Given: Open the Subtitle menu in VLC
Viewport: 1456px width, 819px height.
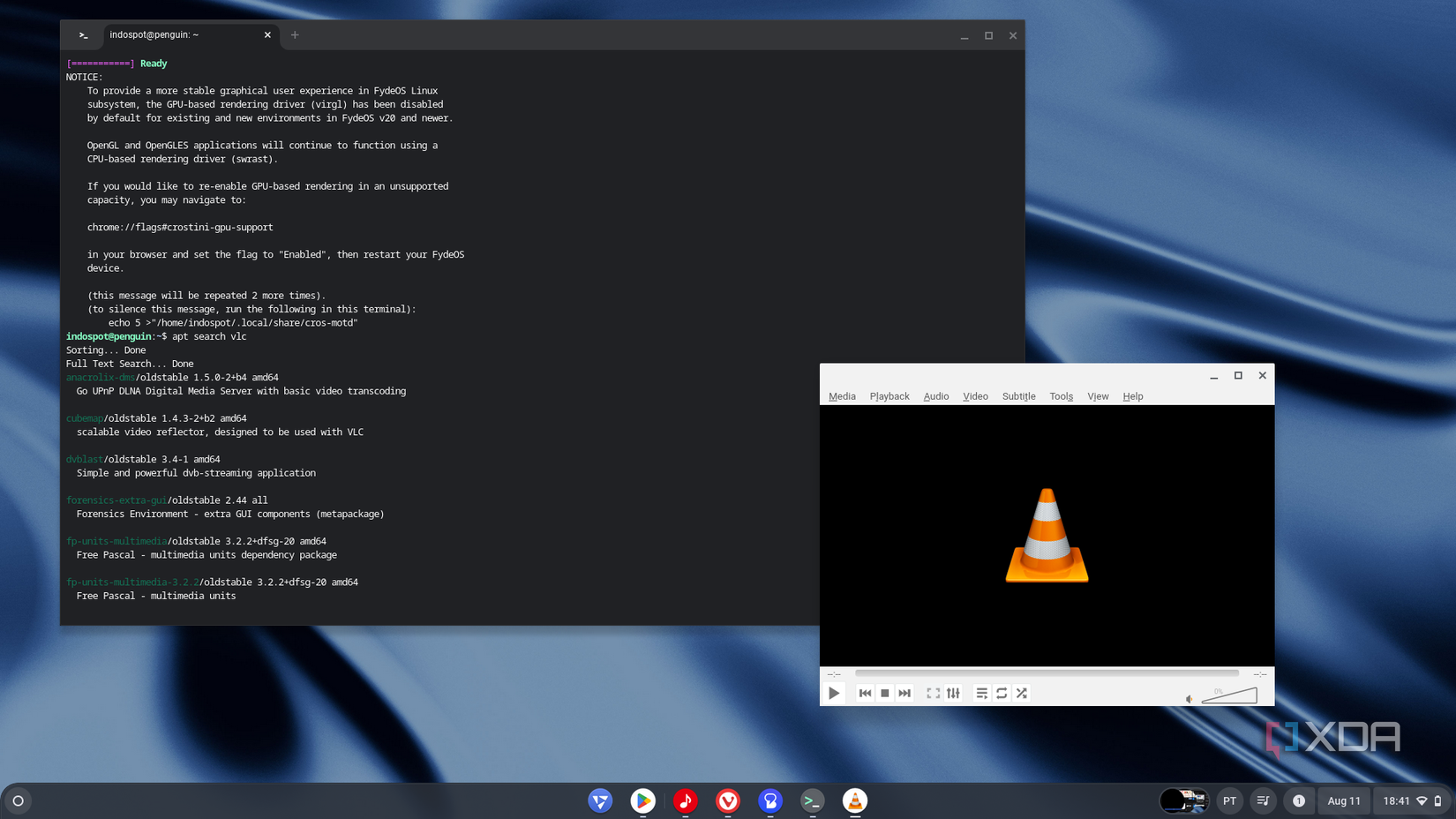Looking at the screenshot, I should click(1018, 396).
